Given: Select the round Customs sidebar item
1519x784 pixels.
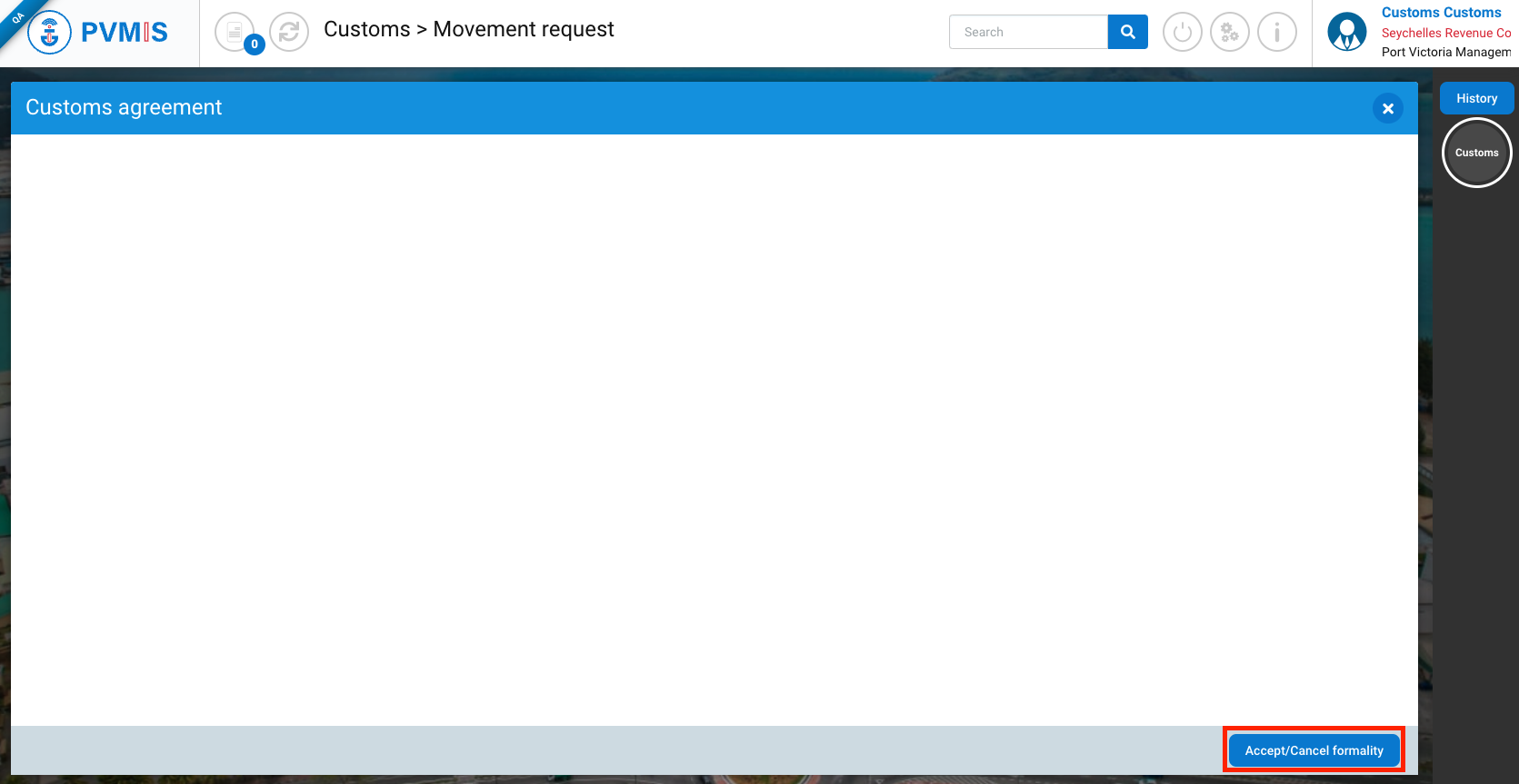Looking at the screenshot, I should (x=1476, y=153).
